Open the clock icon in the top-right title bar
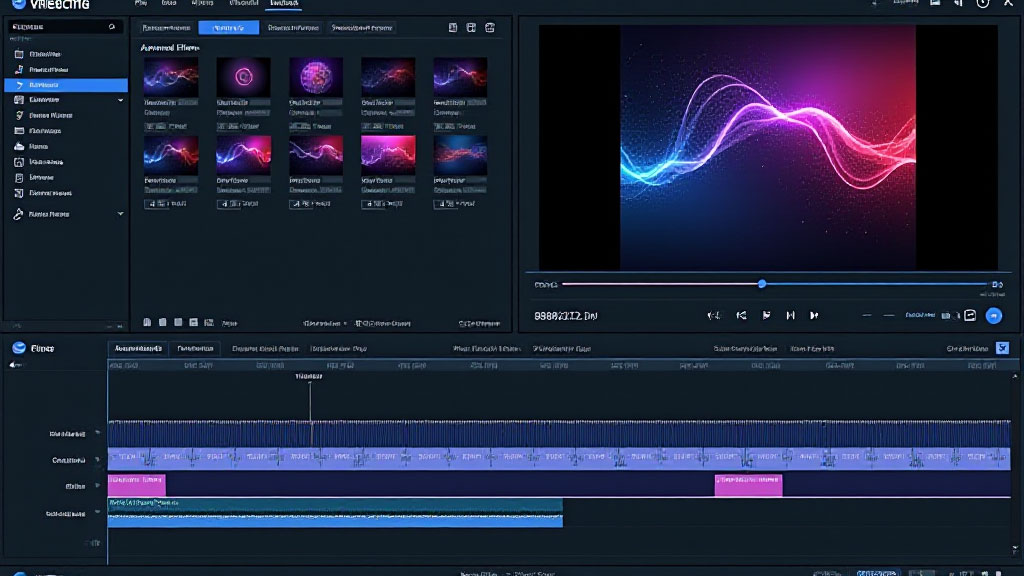The image size is (1024, 576). click(983, 5)
